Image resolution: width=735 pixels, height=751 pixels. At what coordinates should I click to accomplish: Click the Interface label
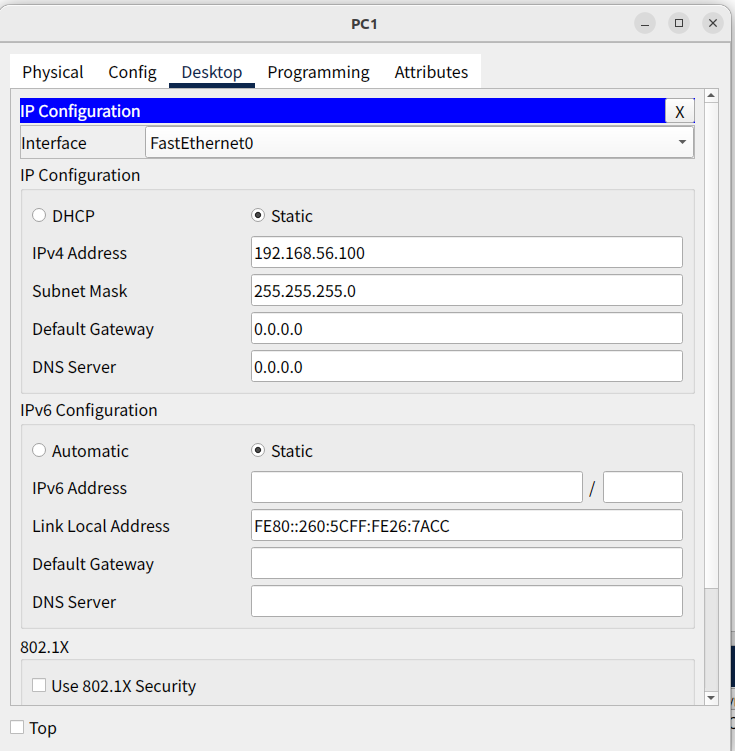(x=54, y=143)
